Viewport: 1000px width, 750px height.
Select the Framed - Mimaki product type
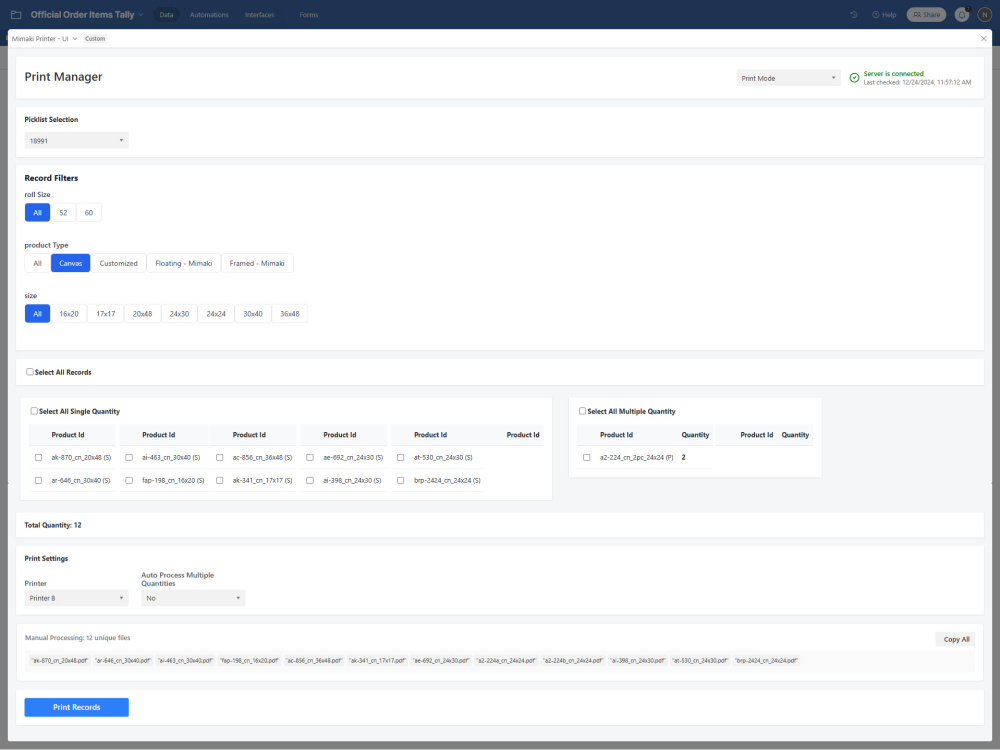(257, 263)
